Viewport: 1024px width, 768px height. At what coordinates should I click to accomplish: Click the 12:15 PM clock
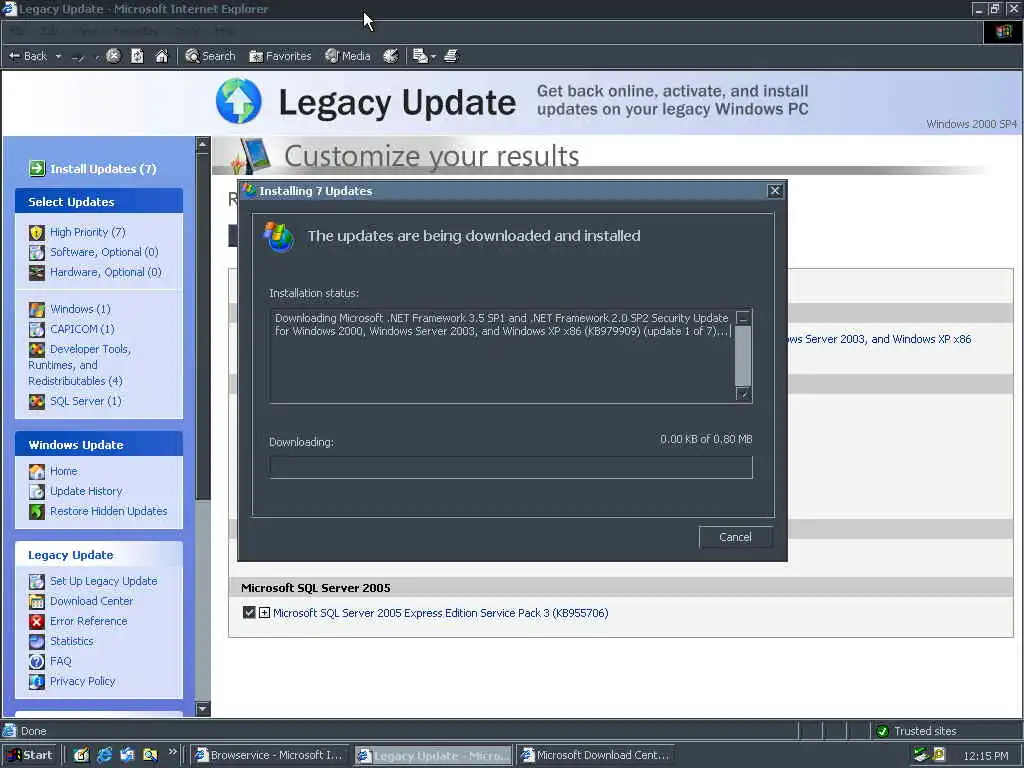pos(985,756)
